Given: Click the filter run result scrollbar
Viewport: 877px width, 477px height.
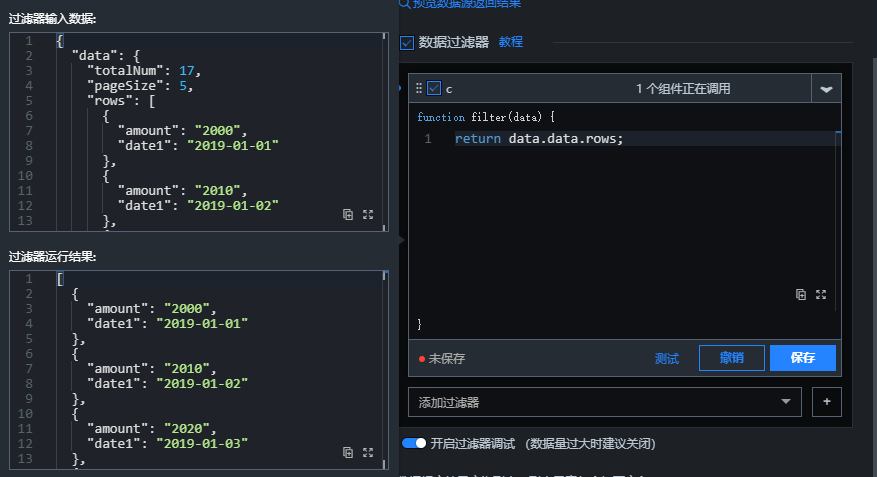Looking at the screenshot, I should click(x=385, y=370).
